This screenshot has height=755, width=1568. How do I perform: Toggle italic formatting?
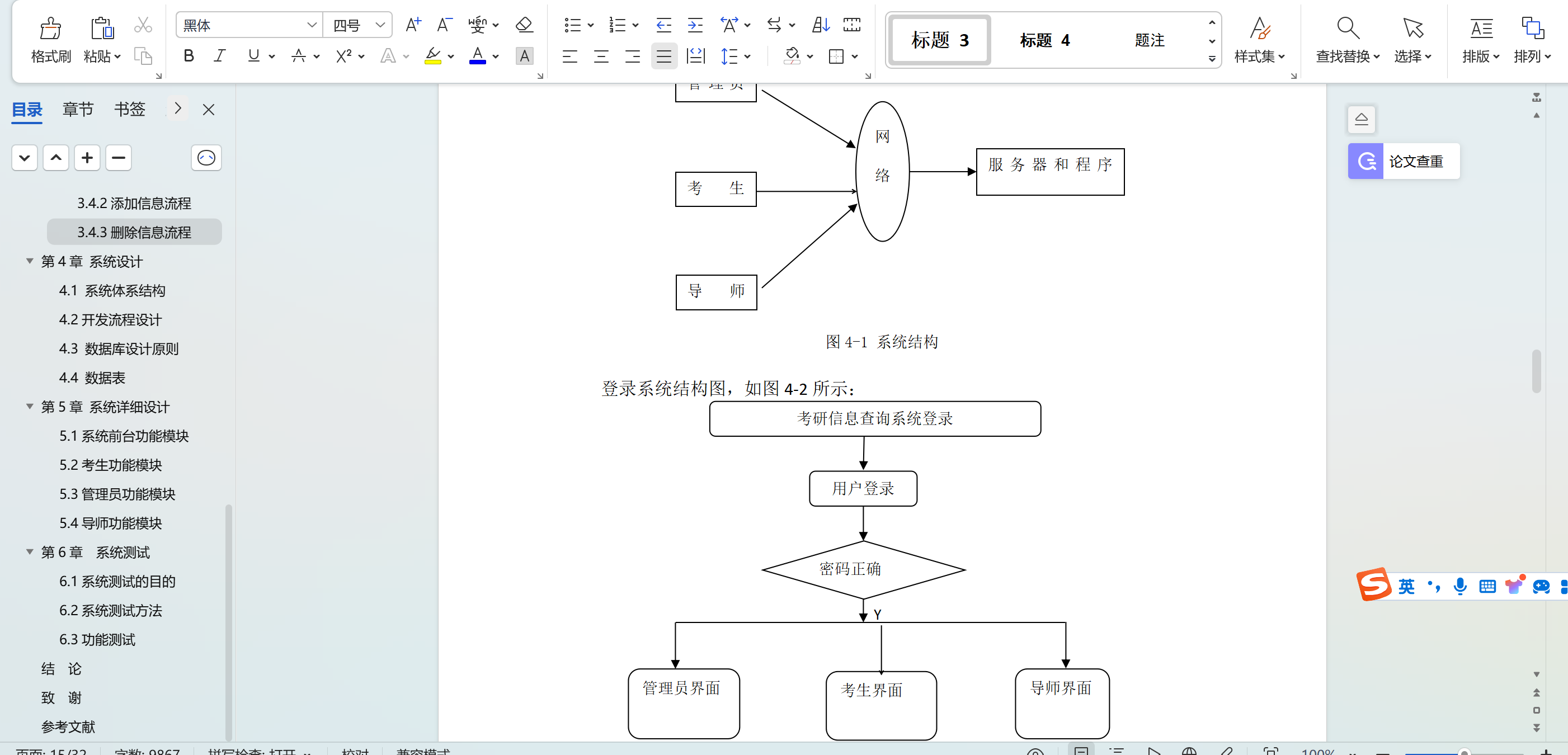coord(219,55)
